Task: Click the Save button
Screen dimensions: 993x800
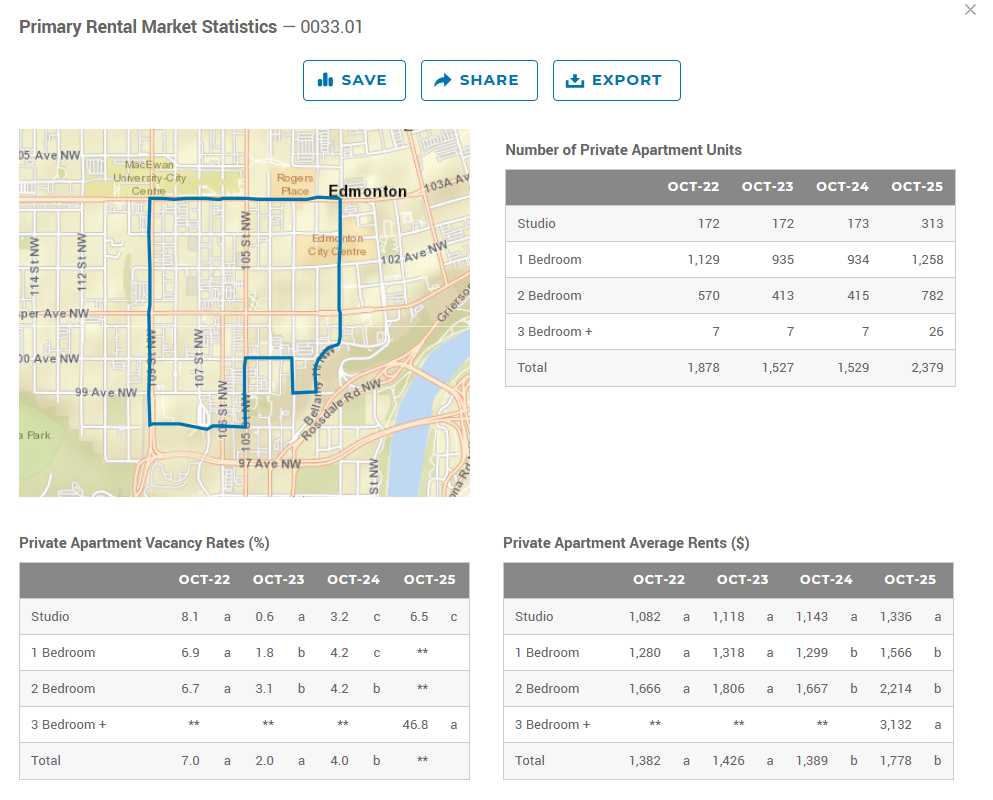Action: [x=354, y=81]
